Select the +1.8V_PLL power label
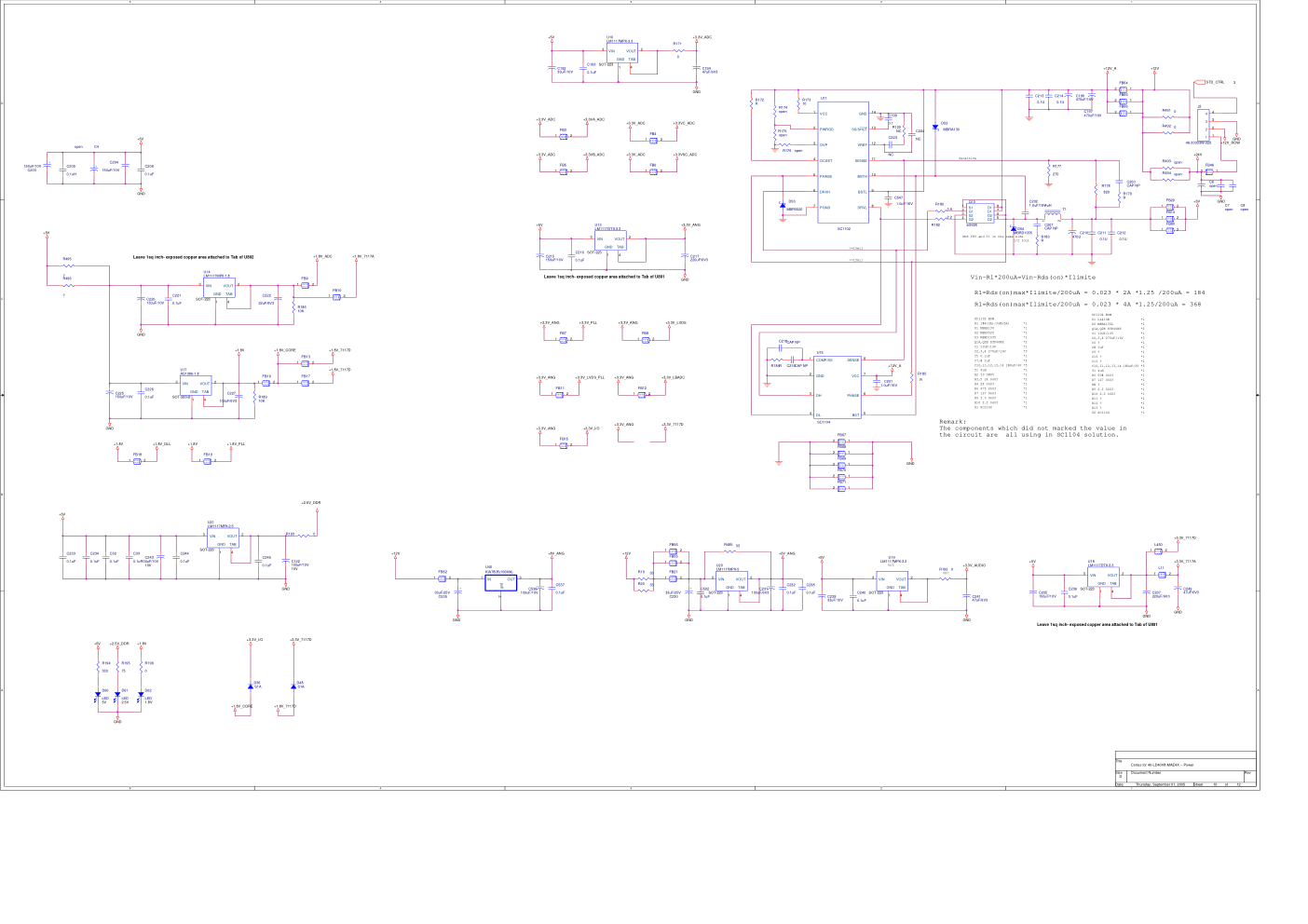 [236, 444]
